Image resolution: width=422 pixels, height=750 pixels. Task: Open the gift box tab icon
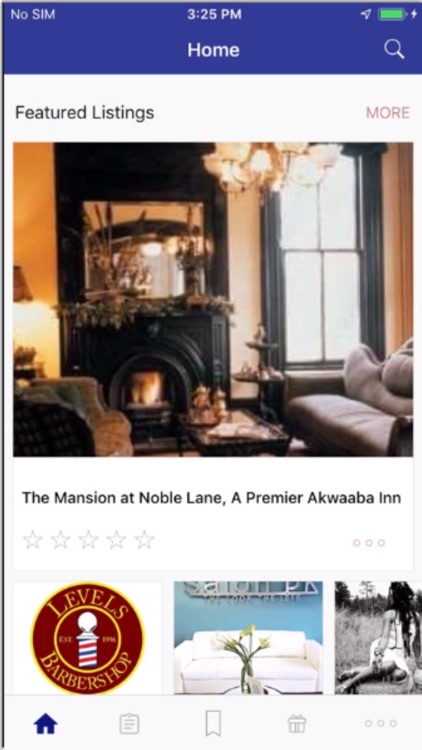[297, 723]
